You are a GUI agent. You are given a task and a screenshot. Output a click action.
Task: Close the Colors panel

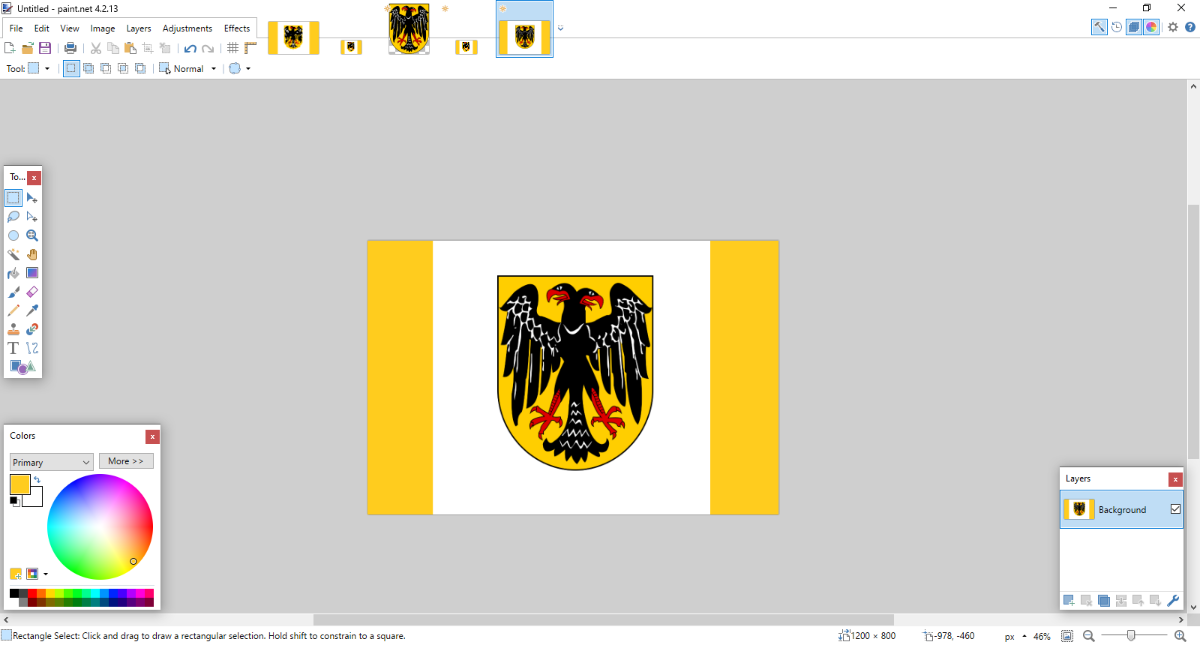(152, 436)
